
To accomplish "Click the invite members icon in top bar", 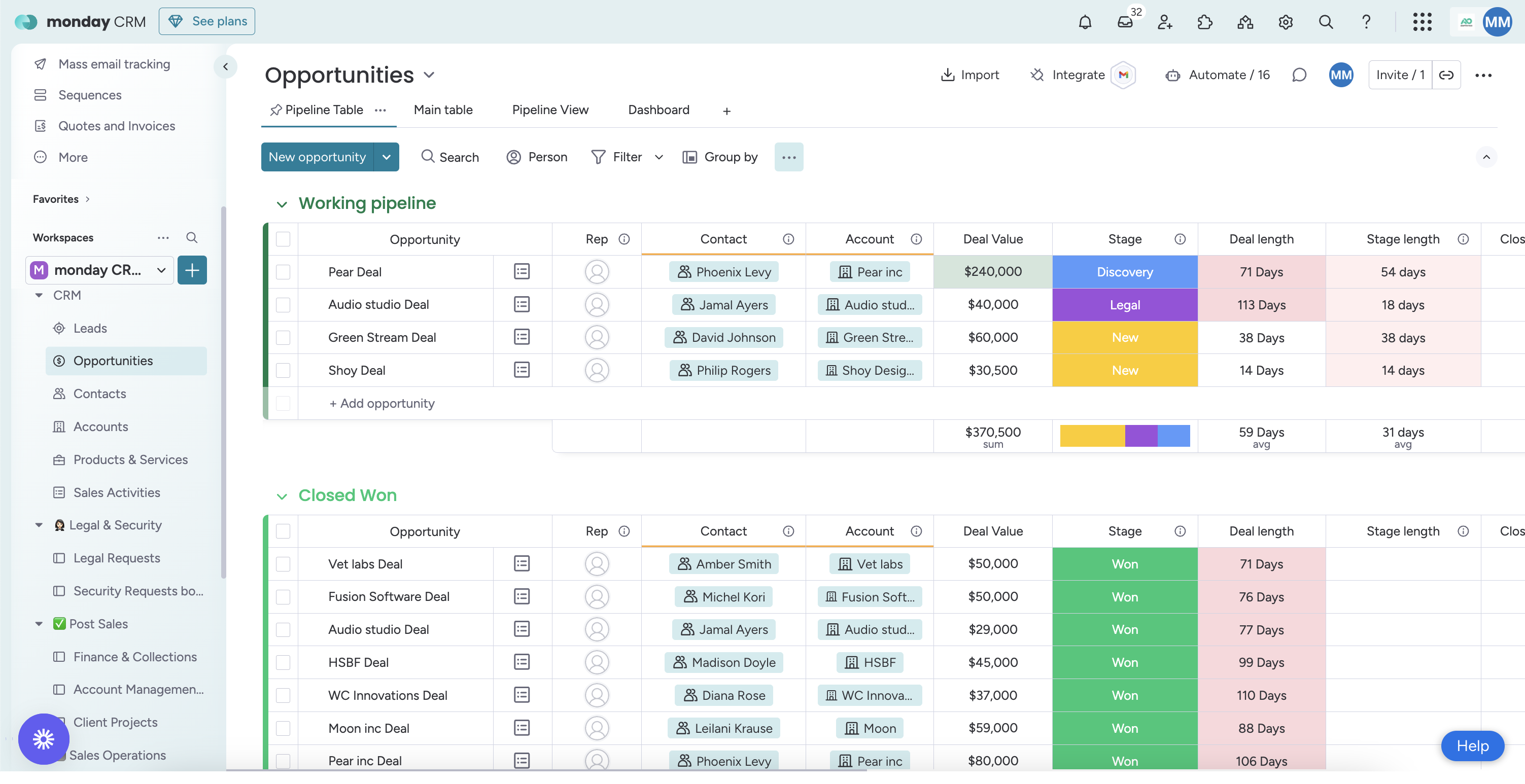I will (1165, 22).
